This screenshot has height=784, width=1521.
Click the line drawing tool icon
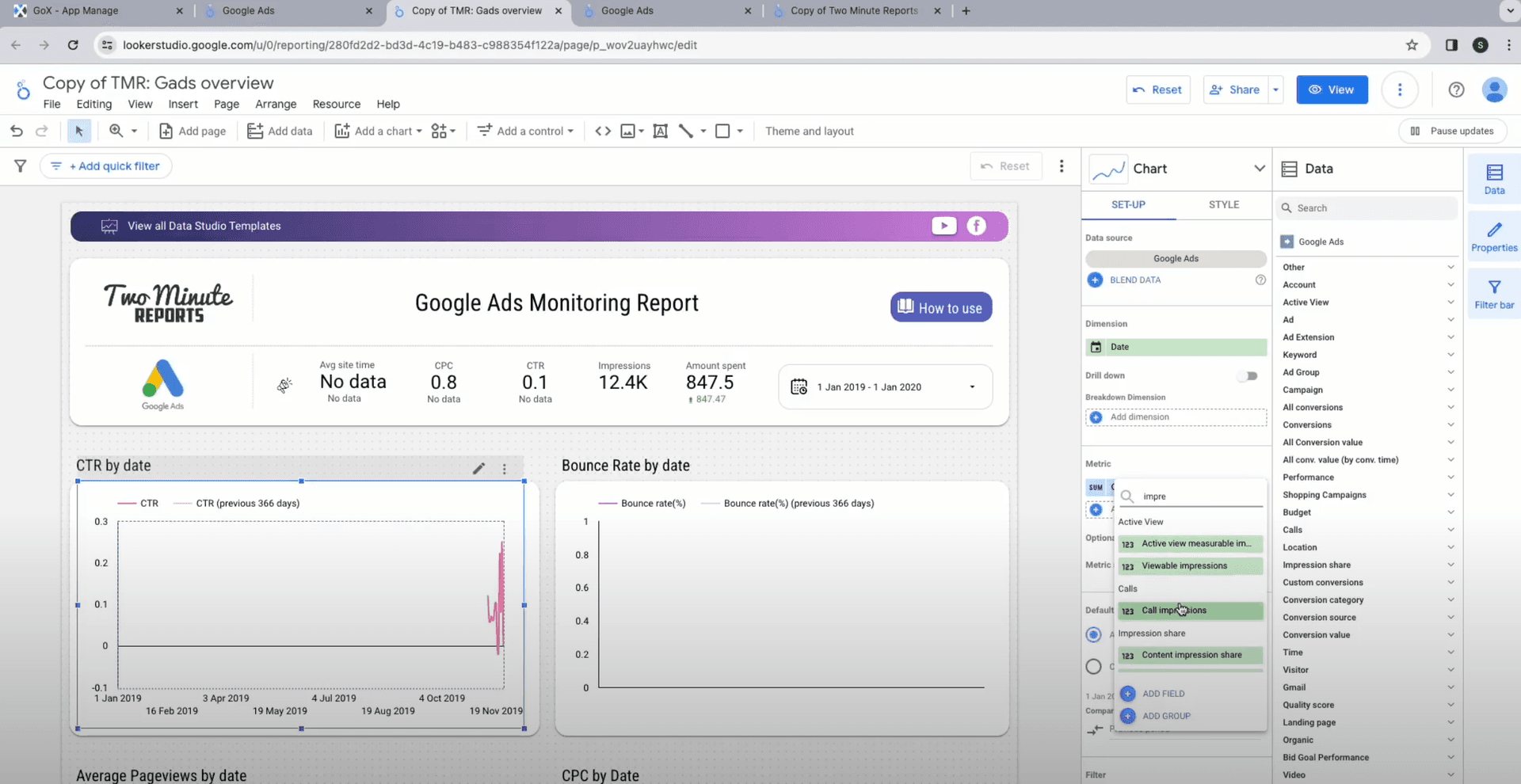click(686, 131)
